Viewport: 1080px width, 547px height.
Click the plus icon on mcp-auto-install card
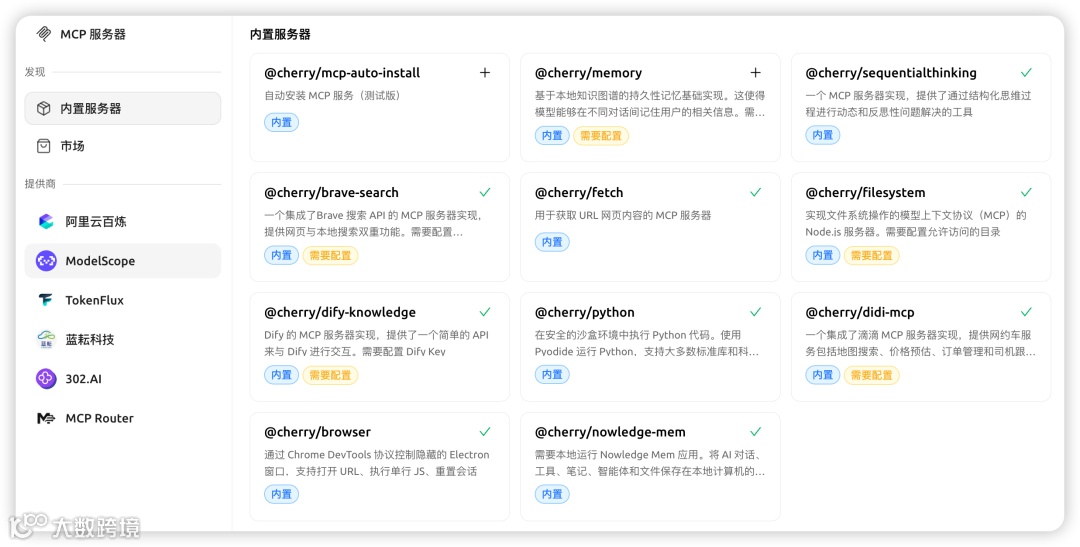point(485,72)
